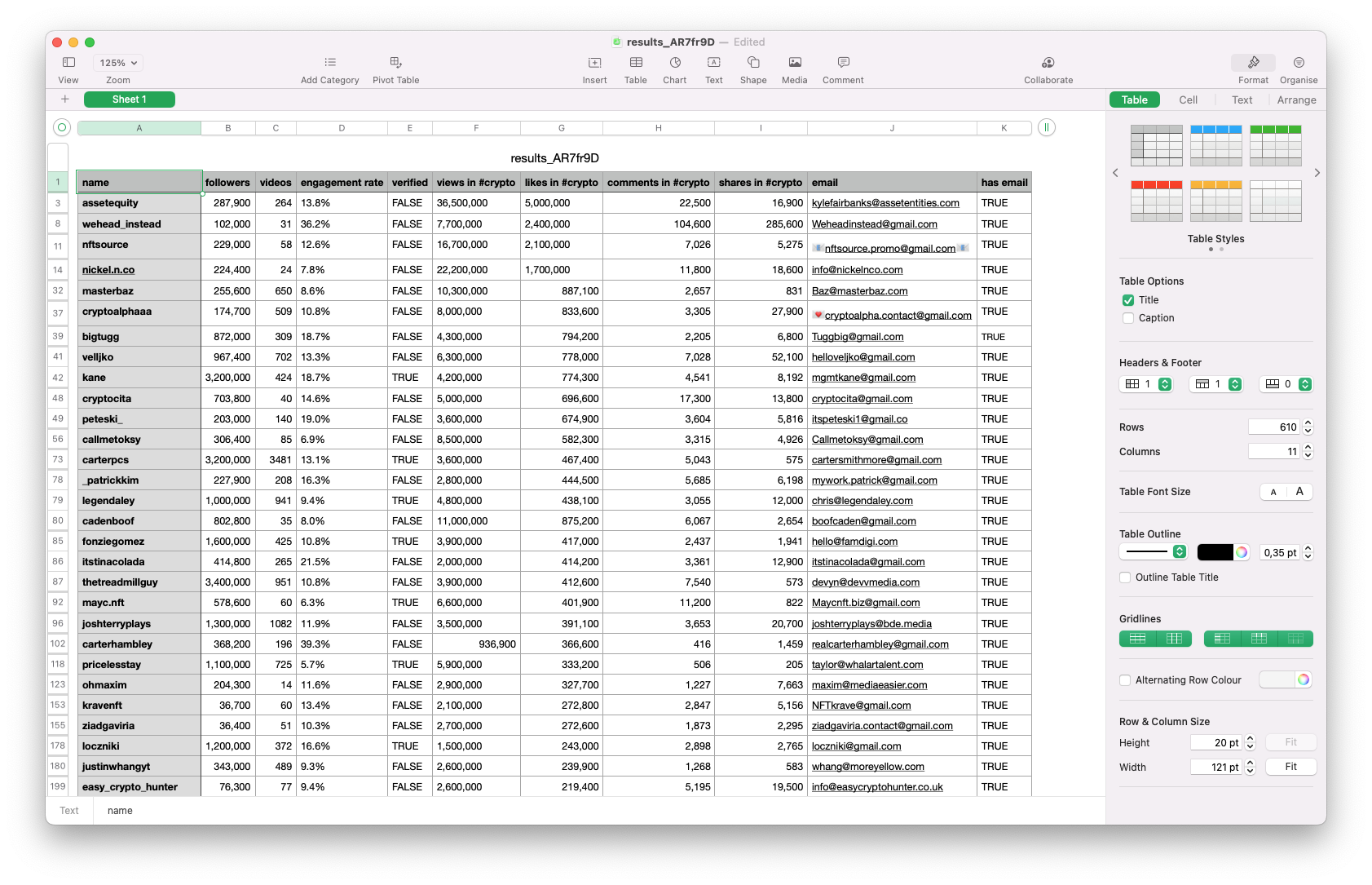Click the Rows value field
The image size is (1372, 885).
tap(1274, 427)
